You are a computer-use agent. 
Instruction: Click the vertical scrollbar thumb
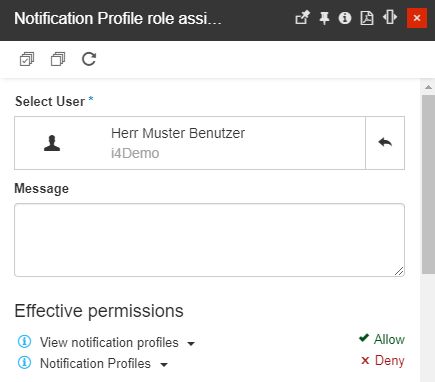428,184
